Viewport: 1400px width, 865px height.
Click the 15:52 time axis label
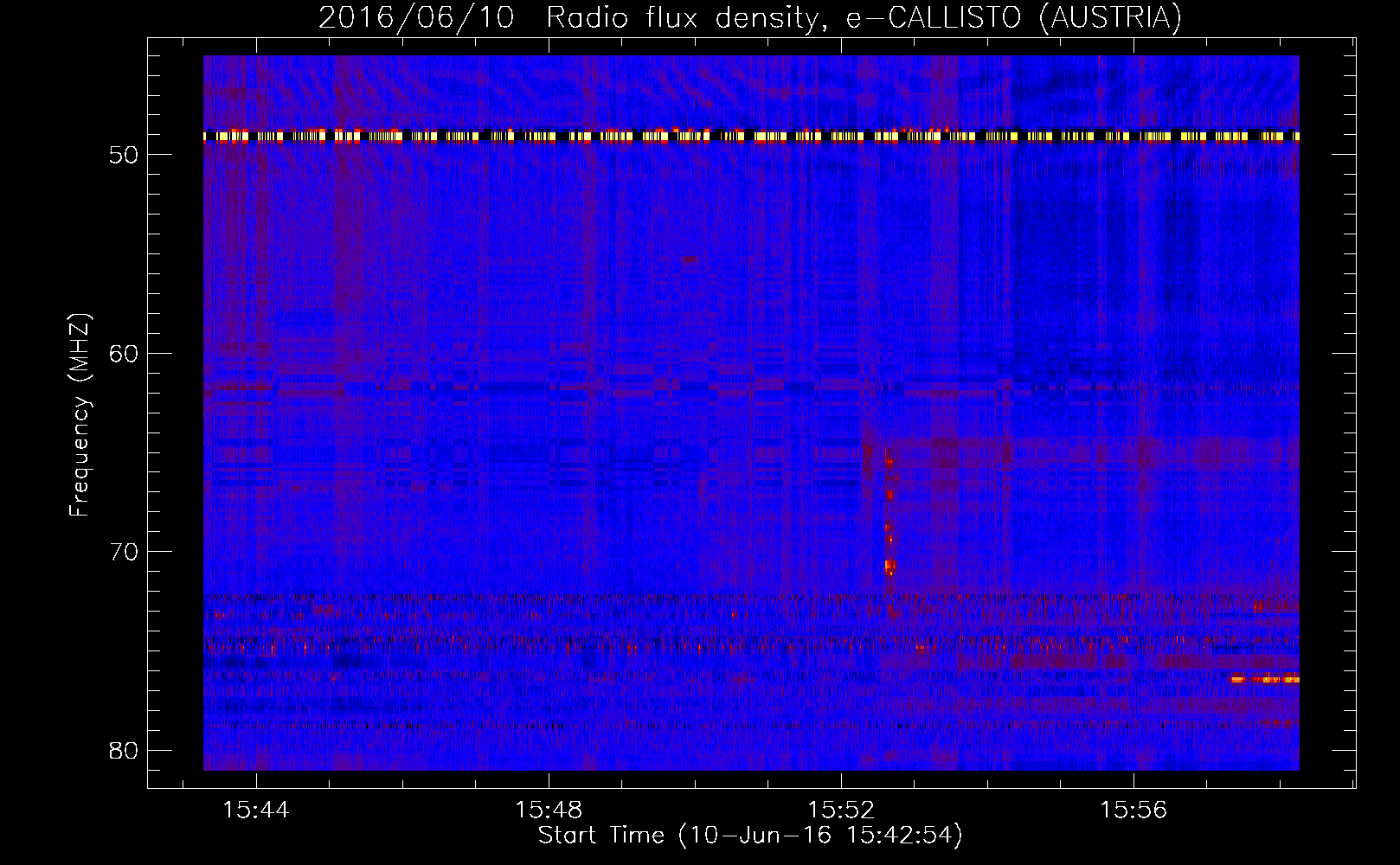[x=841, y=811]
